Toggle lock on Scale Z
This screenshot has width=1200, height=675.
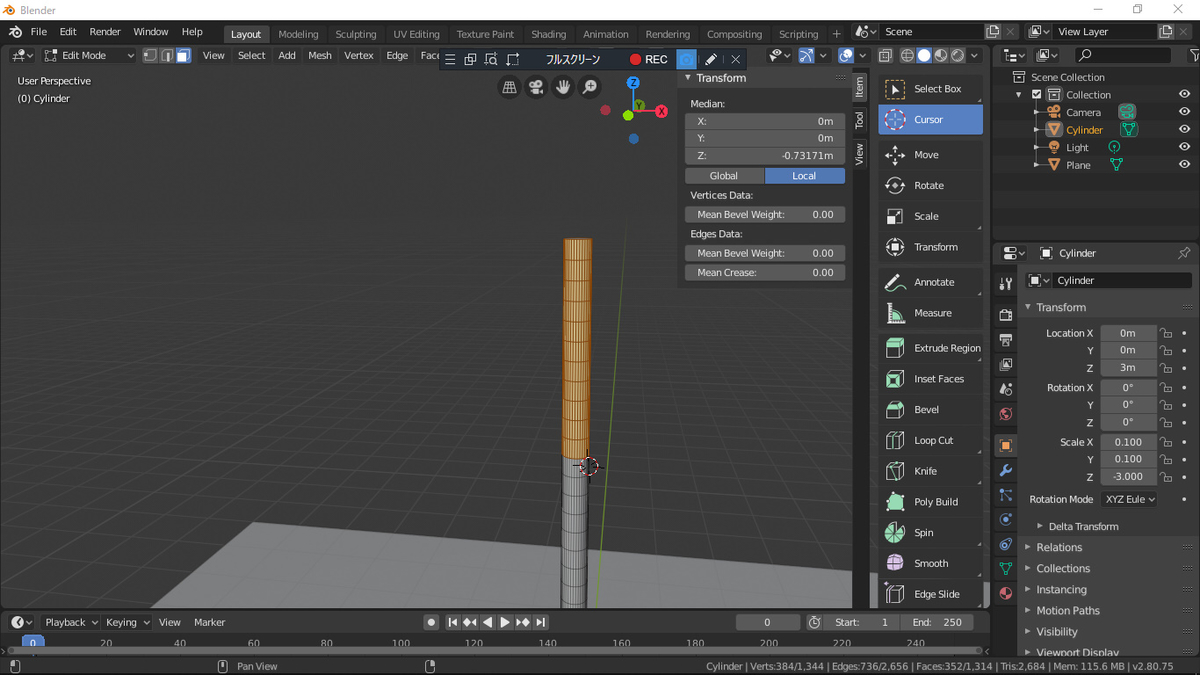1165,477
